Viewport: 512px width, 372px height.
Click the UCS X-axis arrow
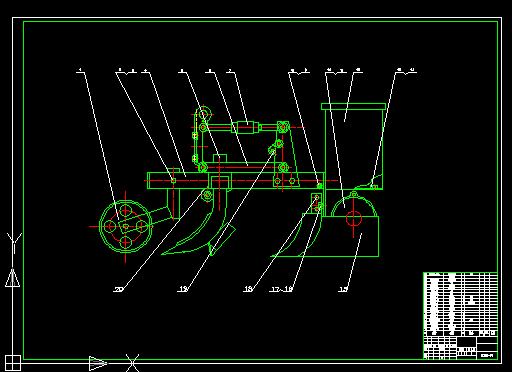click(98, 363)
